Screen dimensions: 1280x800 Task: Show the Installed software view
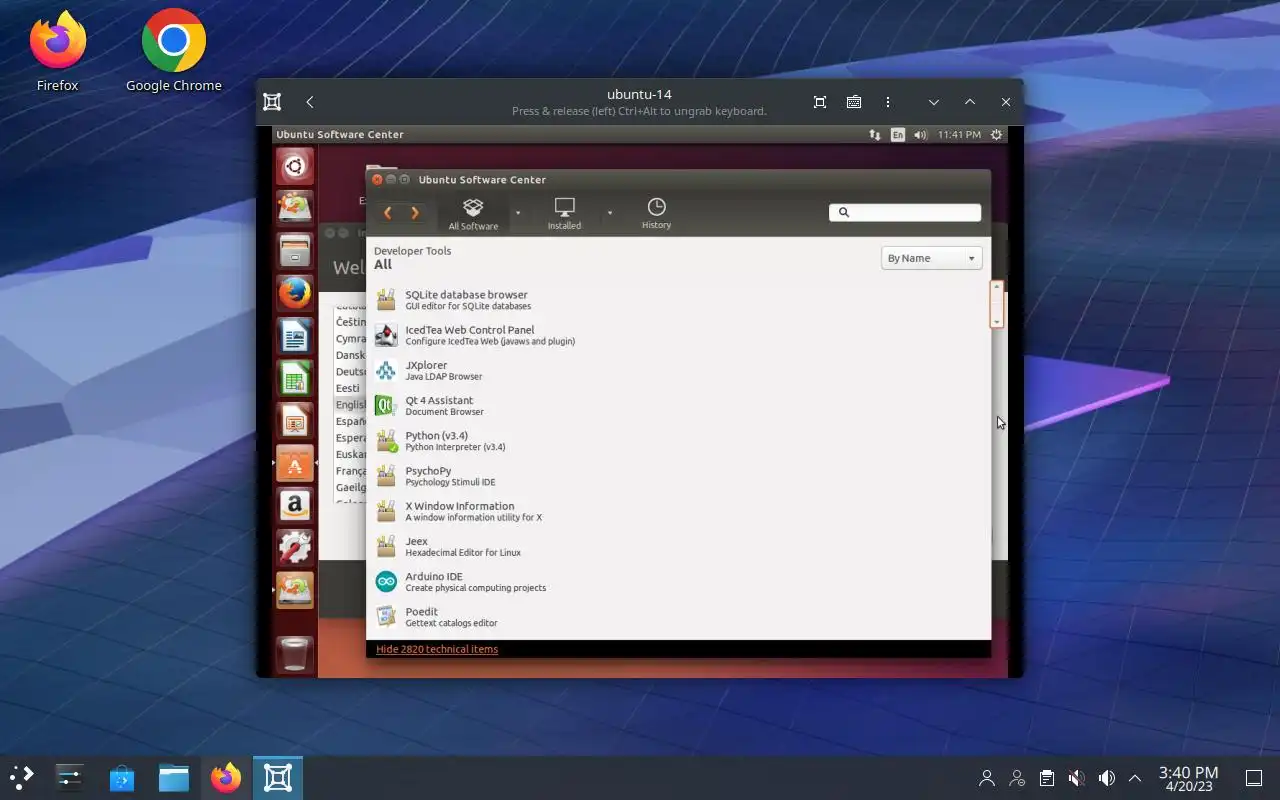click(564, 214)
